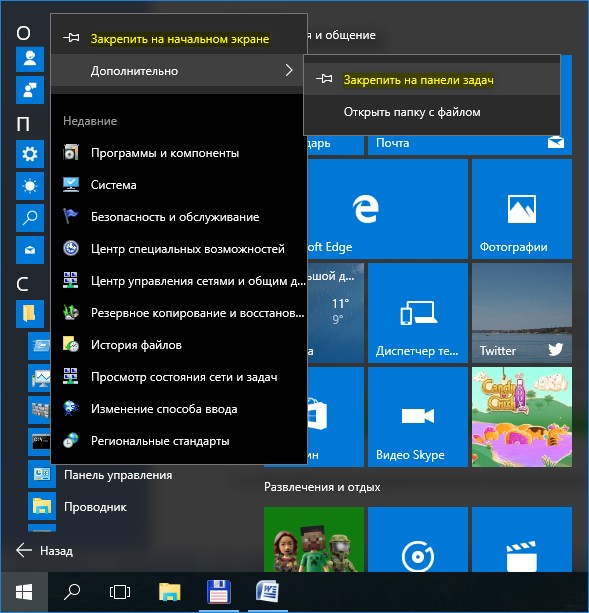Open the Microsoft Edge tile
589x613 pixels.
pyautogui.click(x=387, y=209)
